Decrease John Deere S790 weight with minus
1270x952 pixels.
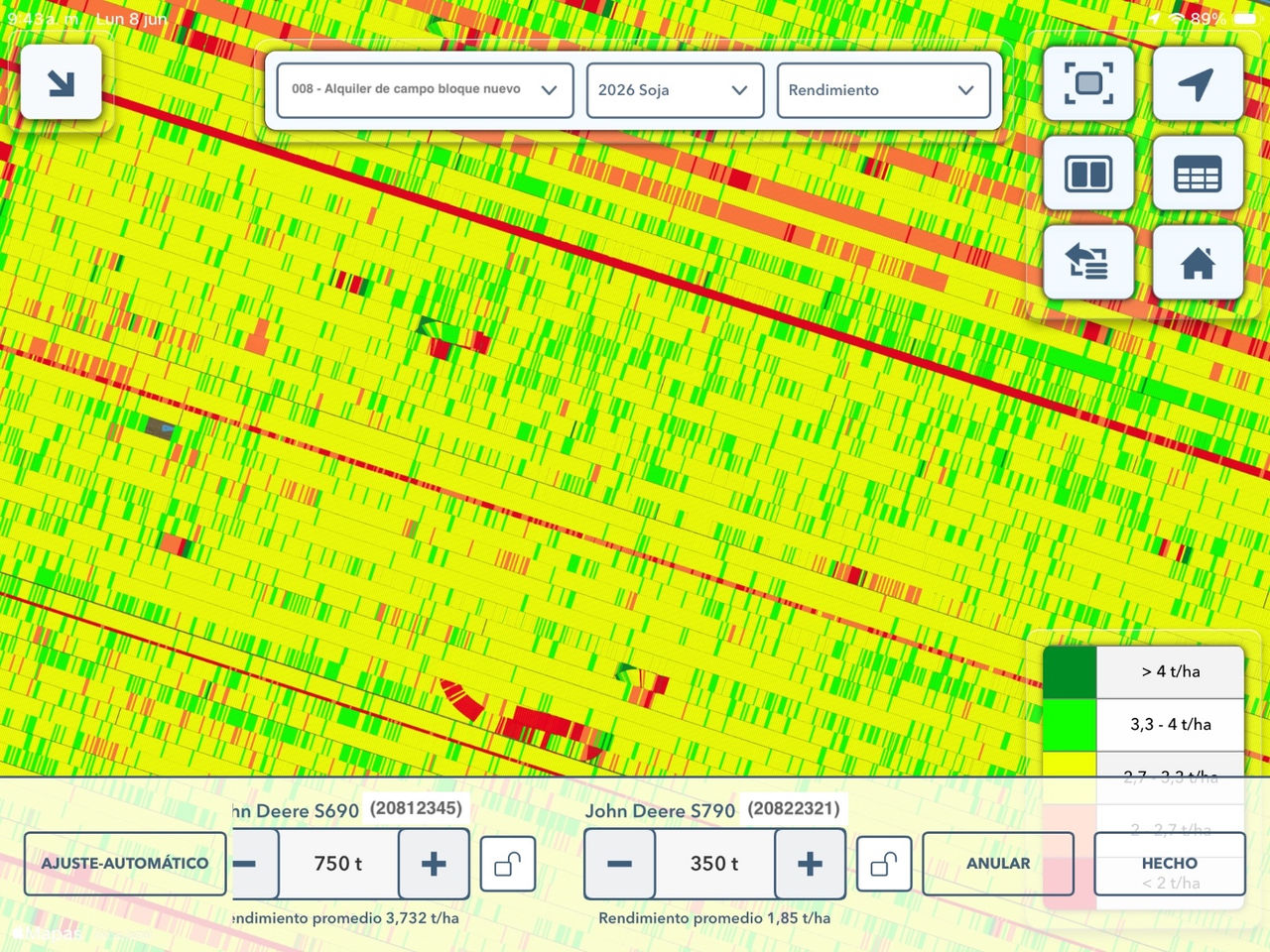[x=619, y=864]
